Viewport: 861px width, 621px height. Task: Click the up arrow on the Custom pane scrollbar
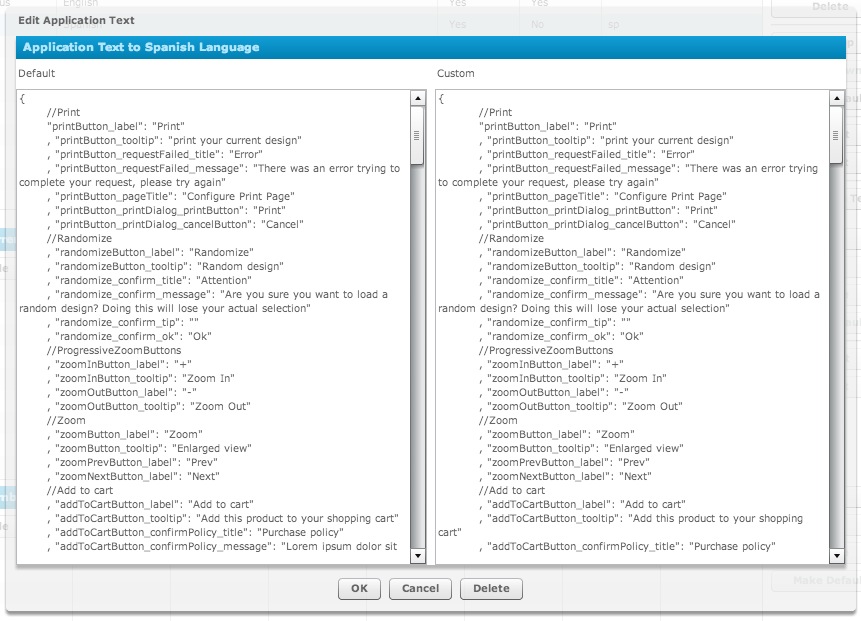[x=836, y=97]
